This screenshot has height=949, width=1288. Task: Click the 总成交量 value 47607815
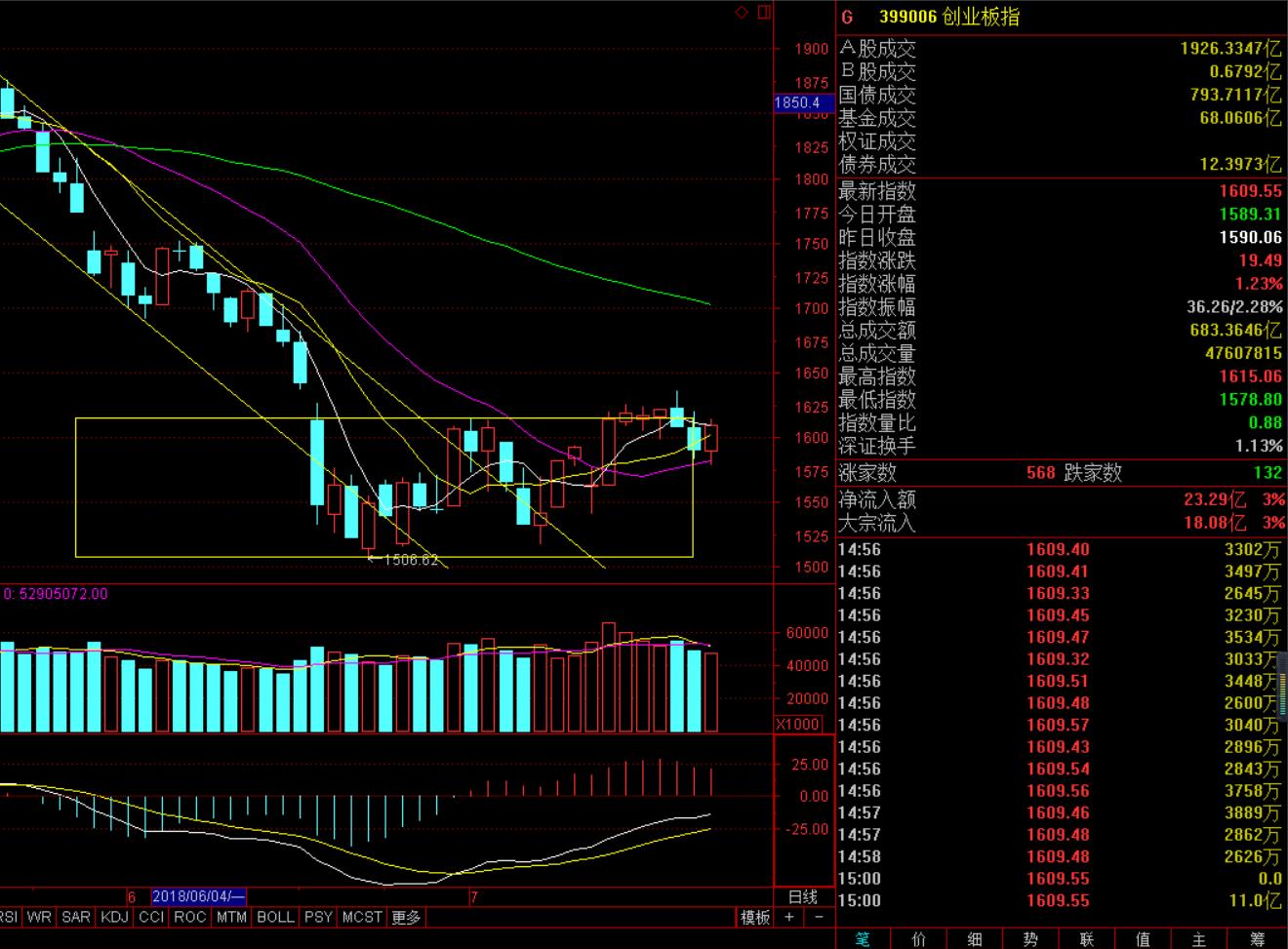tap(1242, 353)
